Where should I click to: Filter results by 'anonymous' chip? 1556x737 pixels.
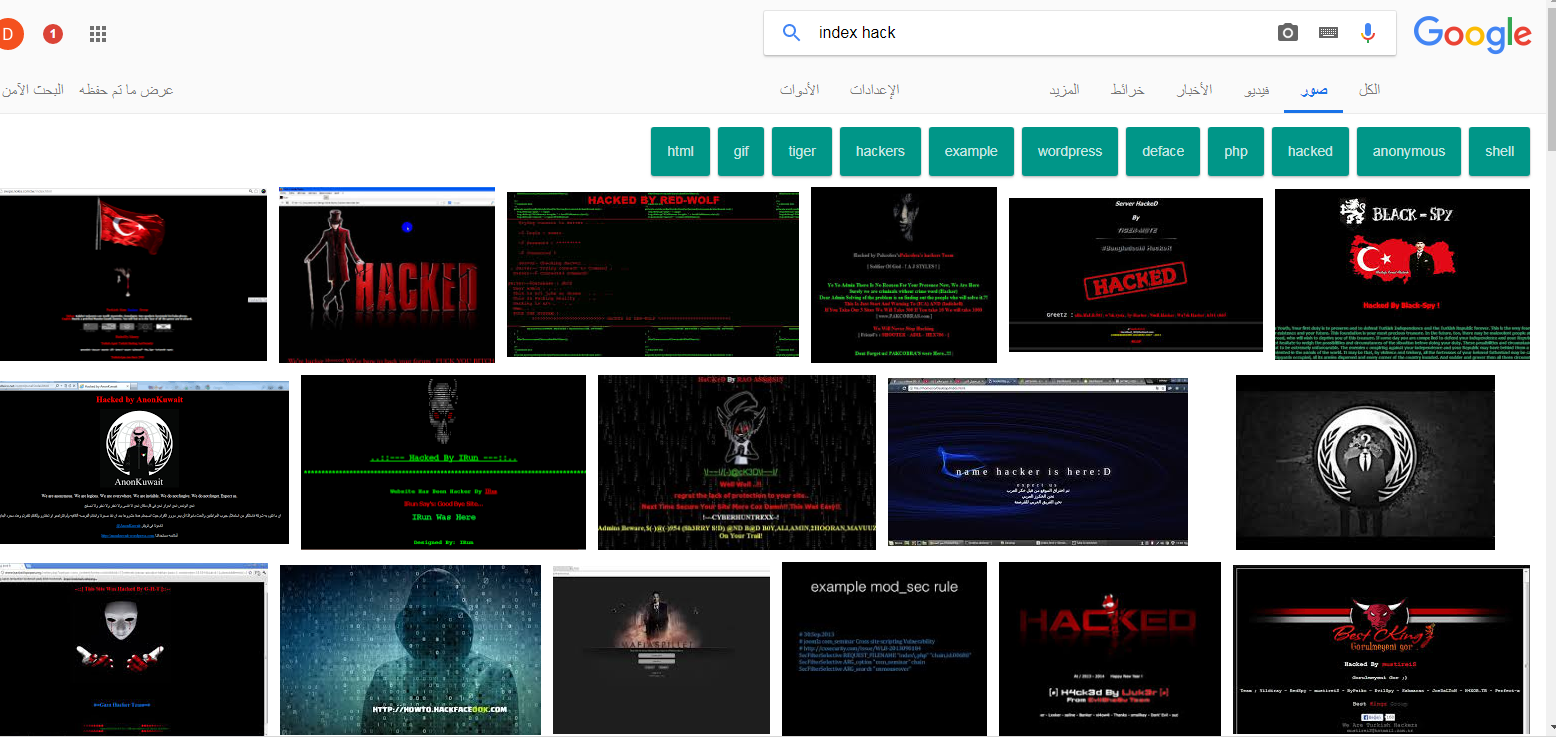(x=1408, y=151)
